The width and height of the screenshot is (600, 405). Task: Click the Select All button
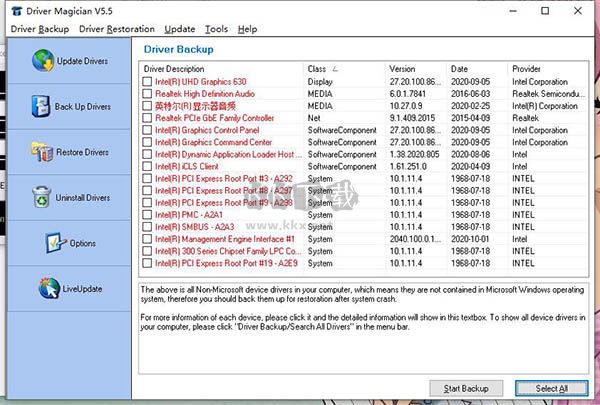click(x=551, y=388)
